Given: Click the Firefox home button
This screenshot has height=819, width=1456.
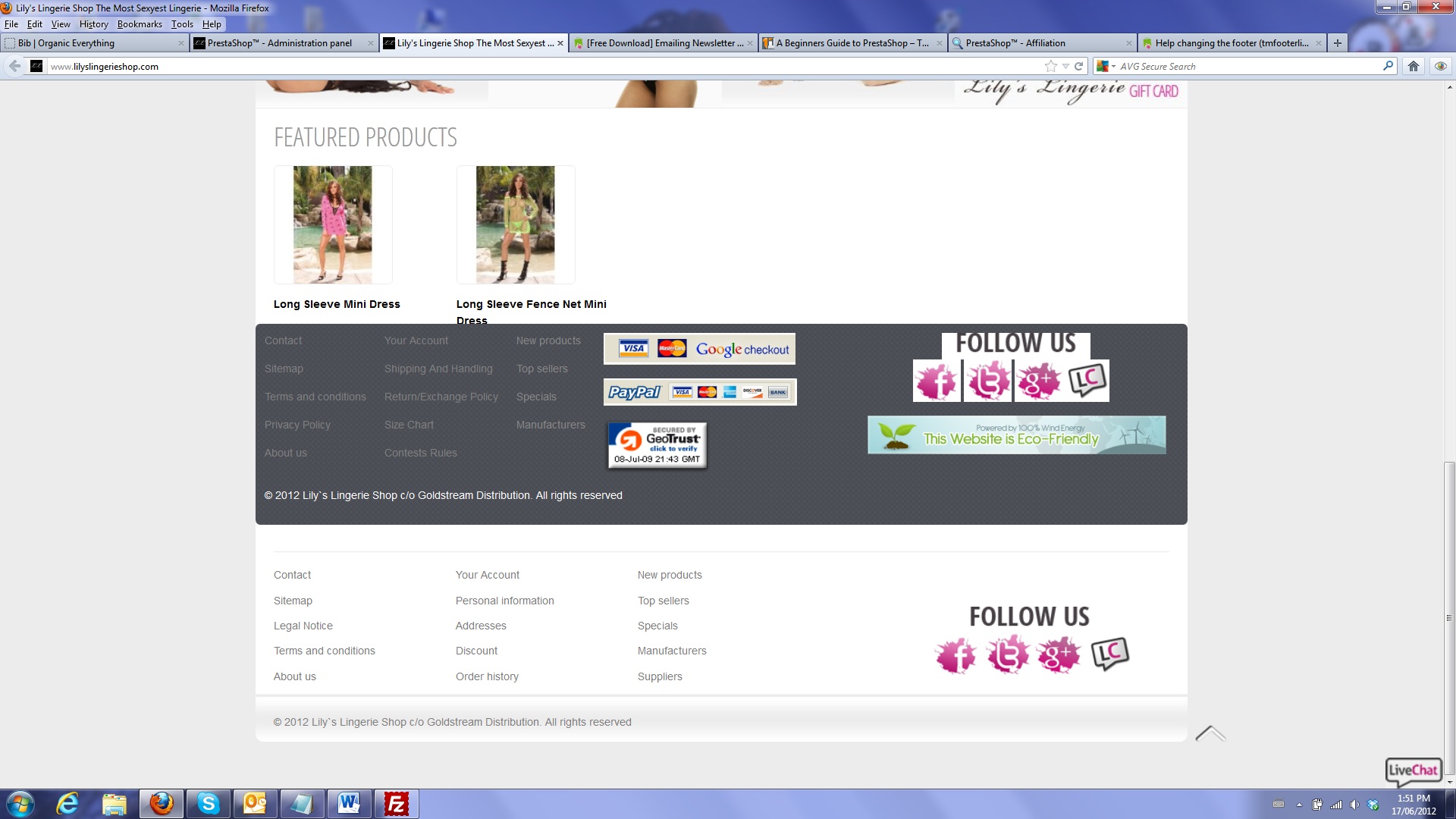Looking at the screenshot, I should pyautogui.click(x=1414, y=66).
